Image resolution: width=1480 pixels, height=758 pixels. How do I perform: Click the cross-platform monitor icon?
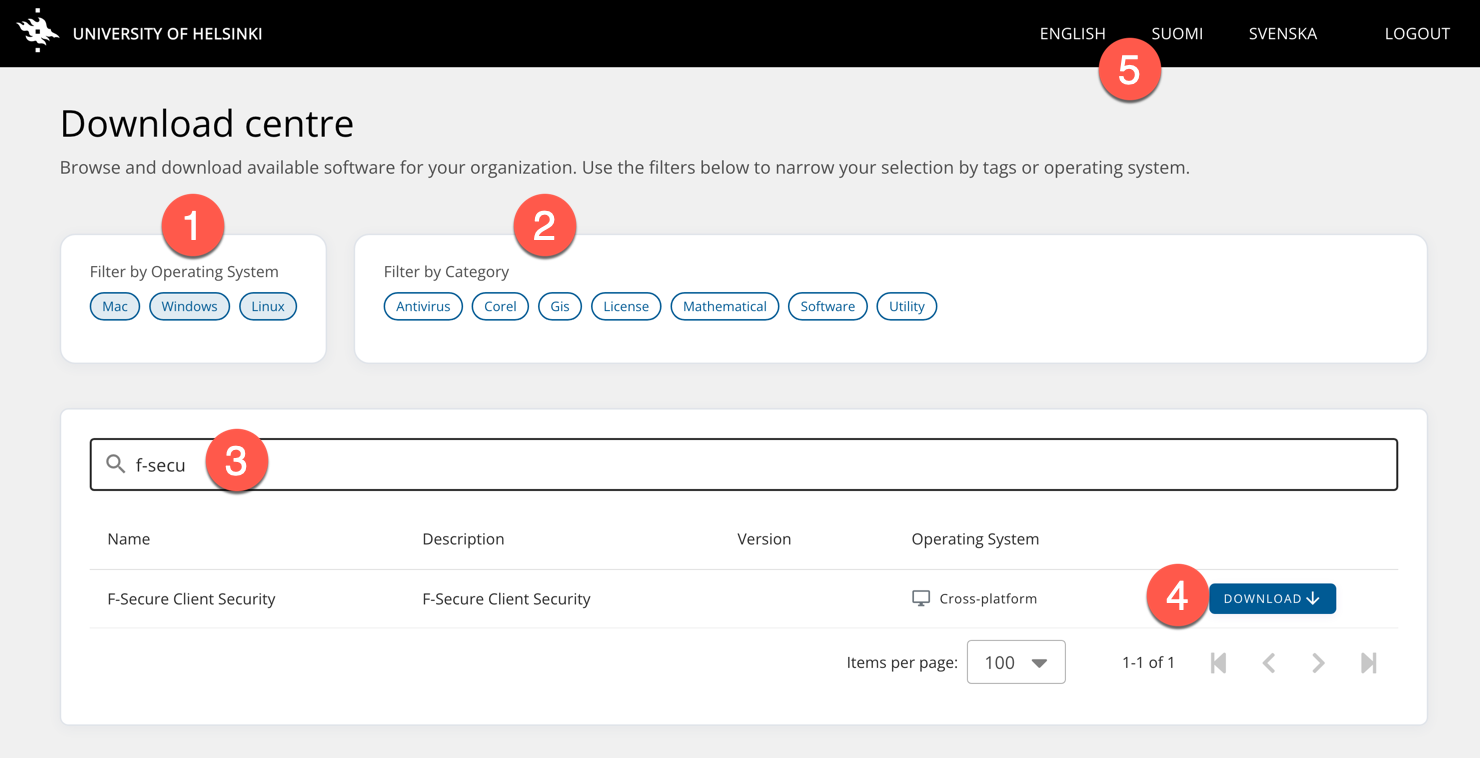(x=921, y=598)
